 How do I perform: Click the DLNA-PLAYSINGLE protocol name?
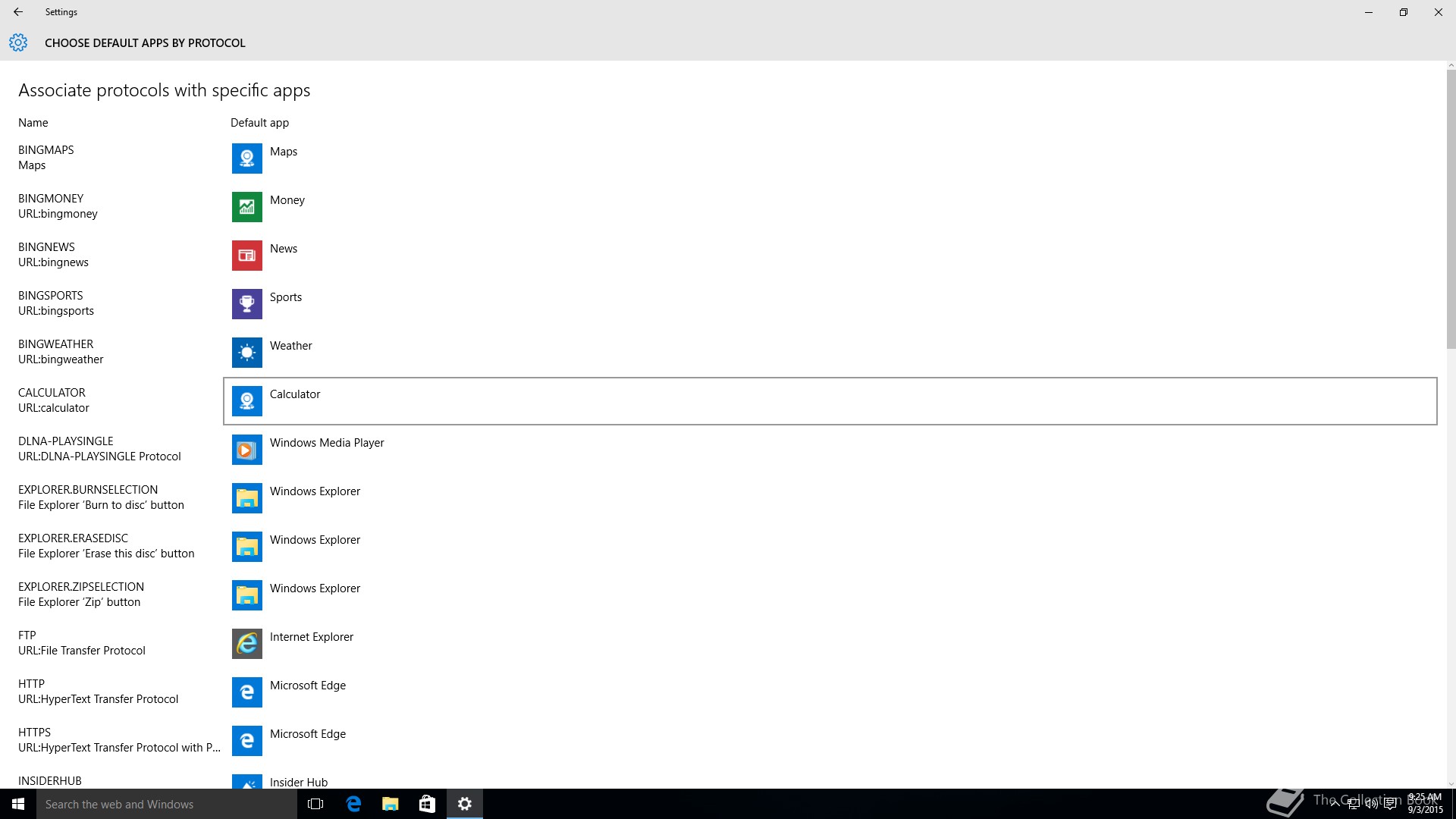pos(66,441)
